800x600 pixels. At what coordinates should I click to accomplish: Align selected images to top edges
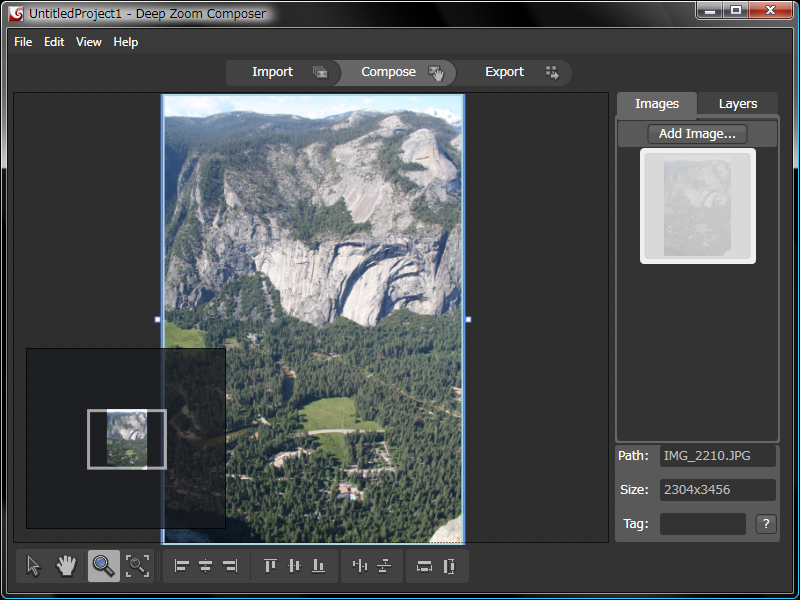[270, 566]
